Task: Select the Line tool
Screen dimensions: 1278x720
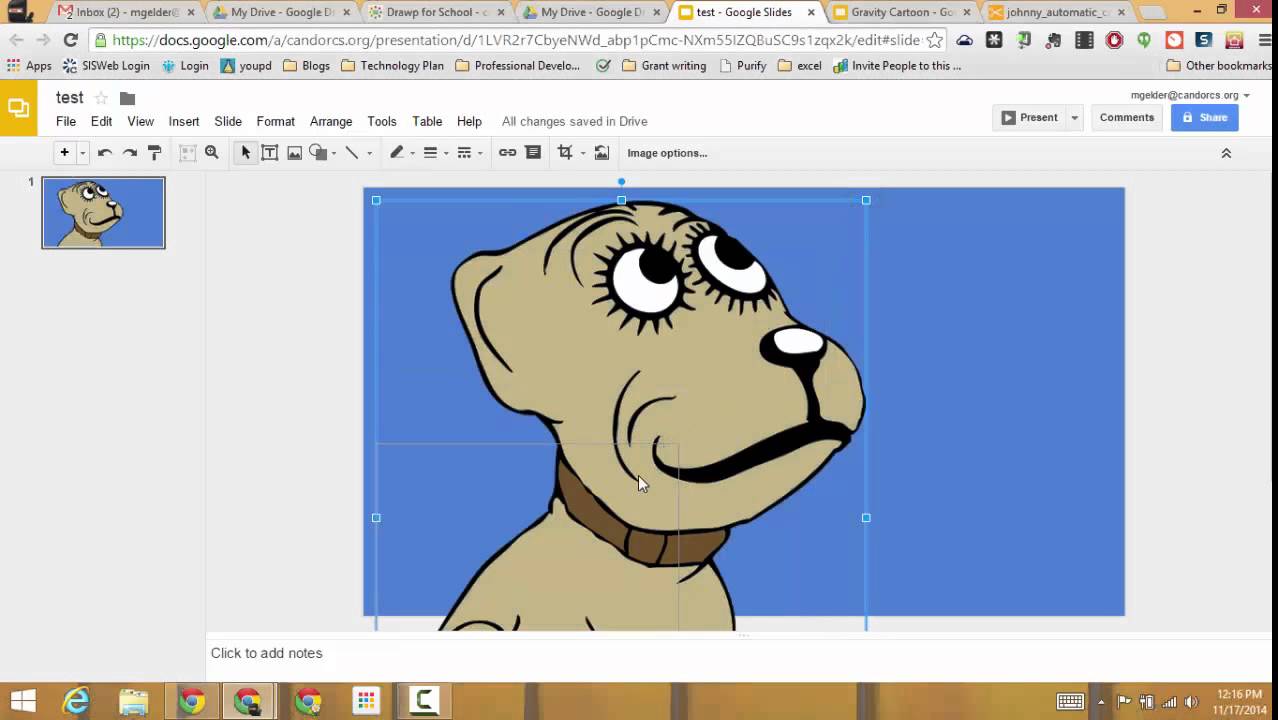Action: pos(352,153)
